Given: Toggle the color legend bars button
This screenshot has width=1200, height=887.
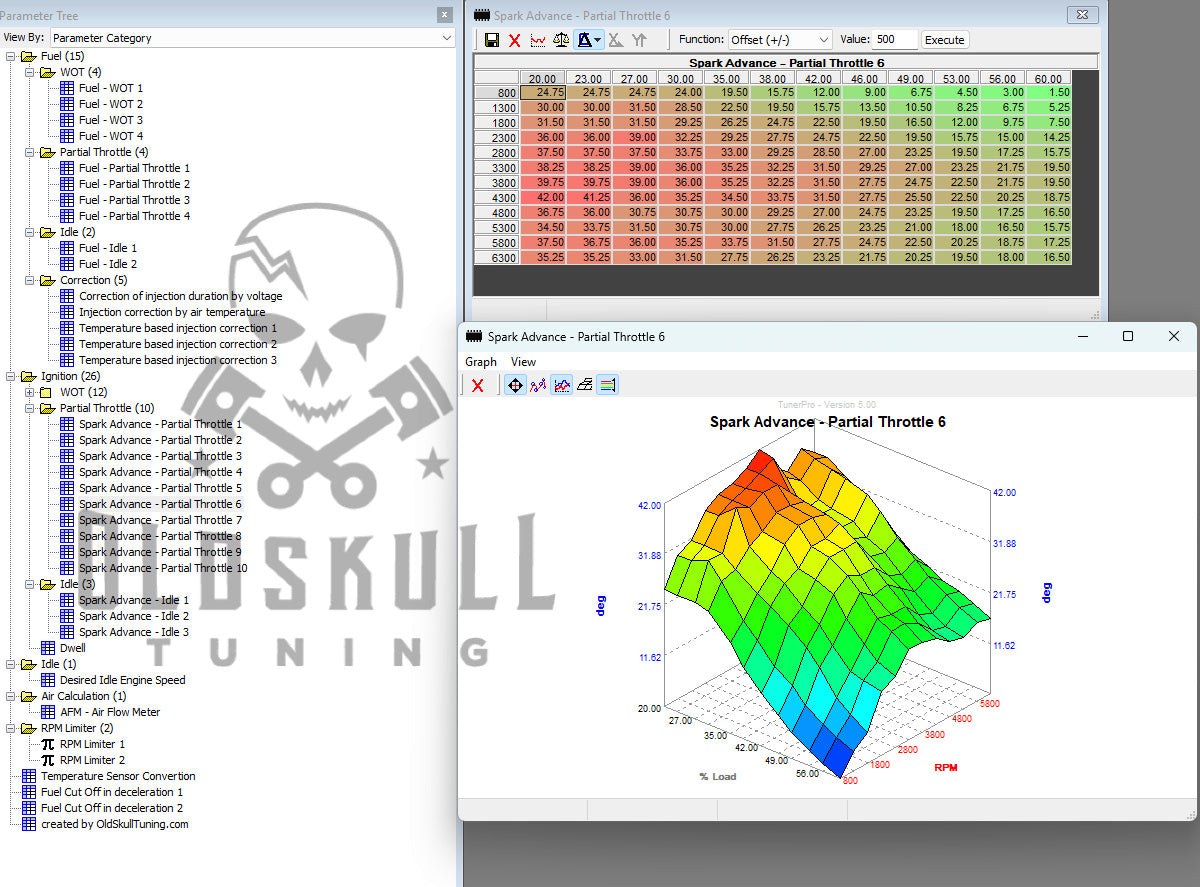Looking at the screenshot, I should (608, 385).
